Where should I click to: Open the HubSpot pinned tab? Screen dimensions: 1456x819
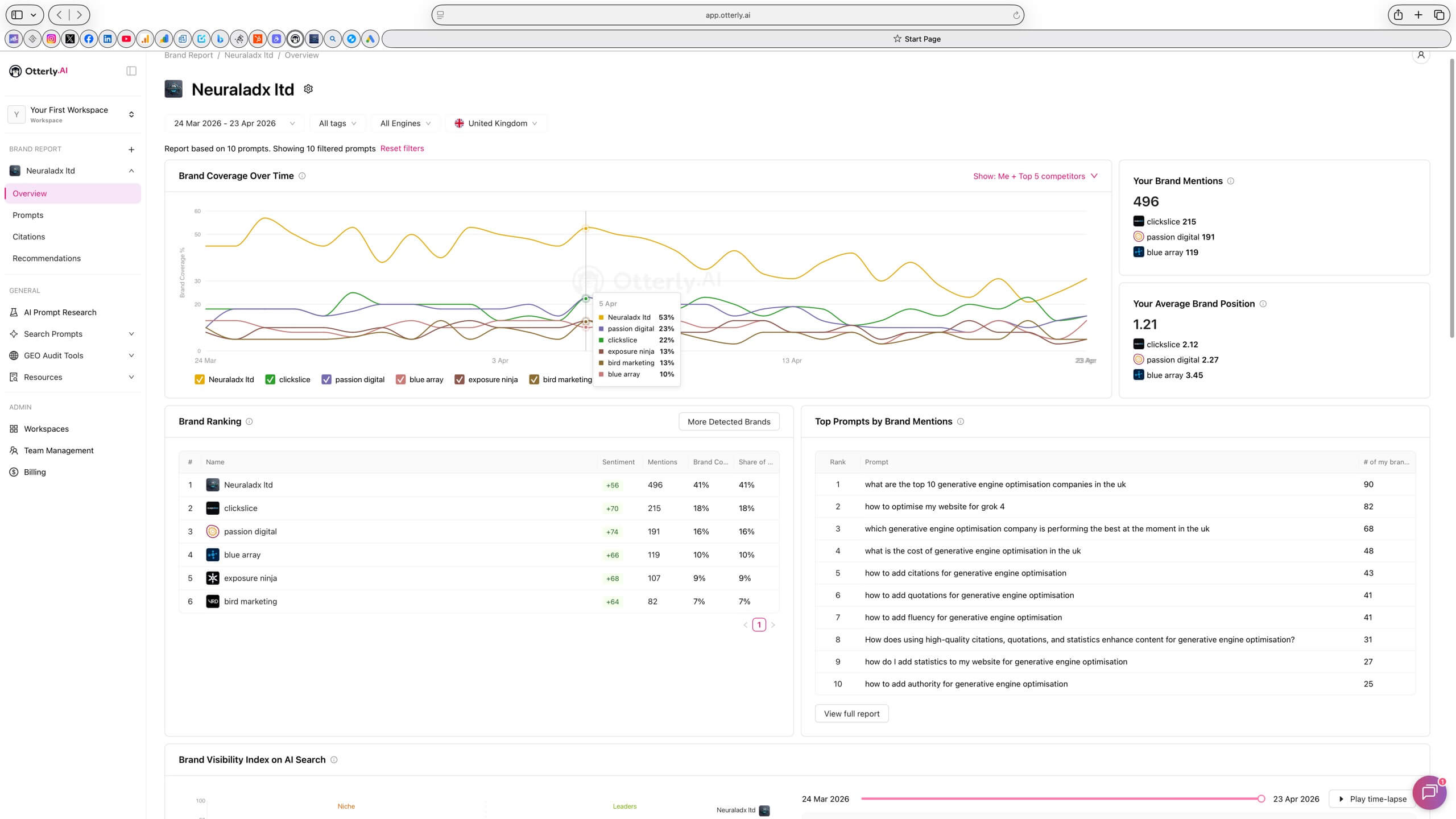258,39
